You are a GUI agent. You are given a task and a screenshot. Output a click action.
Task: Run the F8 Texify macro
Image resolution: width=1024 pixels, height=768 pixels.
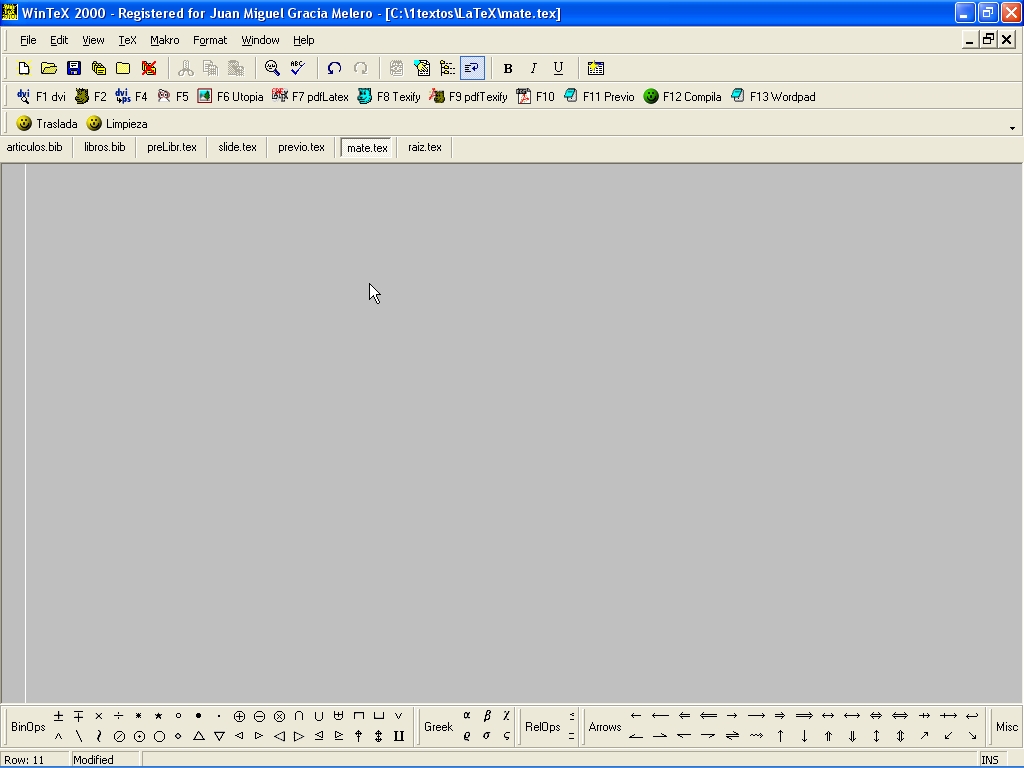pos(389,97)
